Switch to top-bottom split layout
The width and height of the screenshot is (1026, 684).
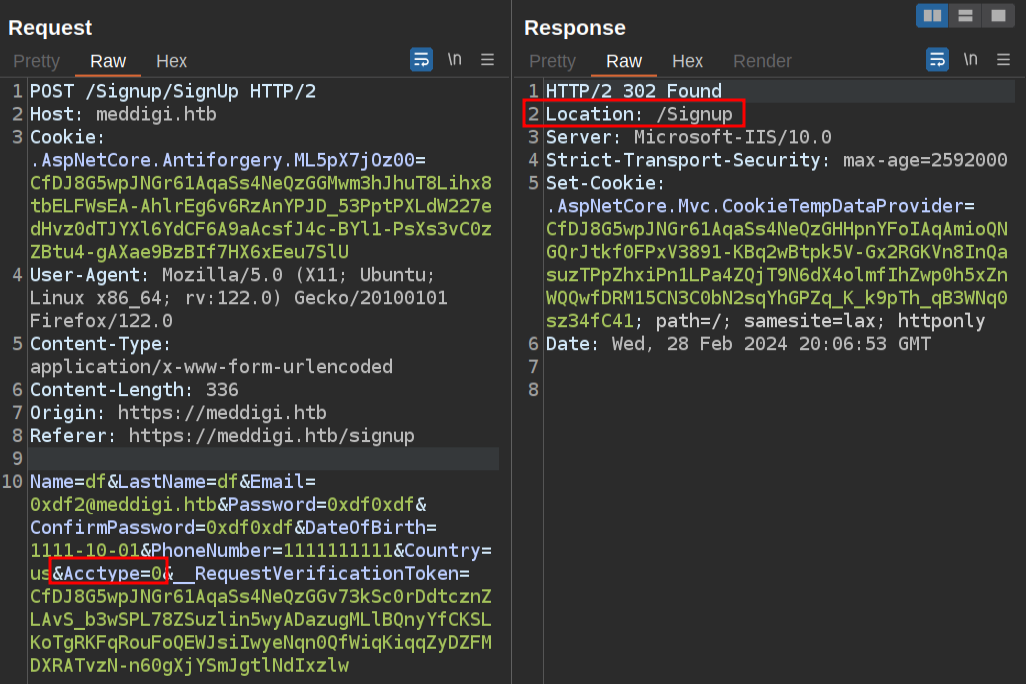click(x=965, y=16)
